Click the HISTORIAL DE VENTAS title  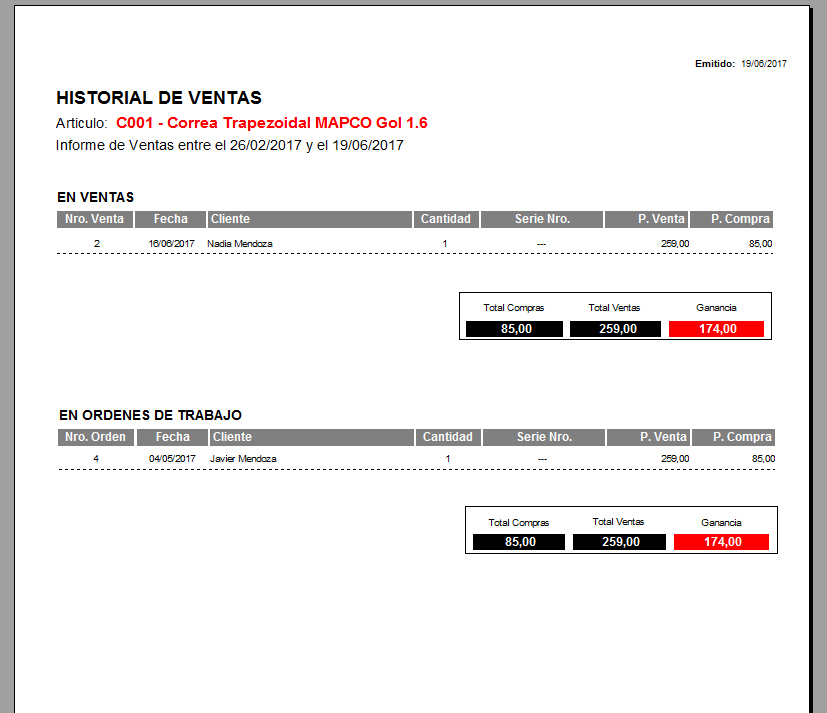(x=159, y=98)
